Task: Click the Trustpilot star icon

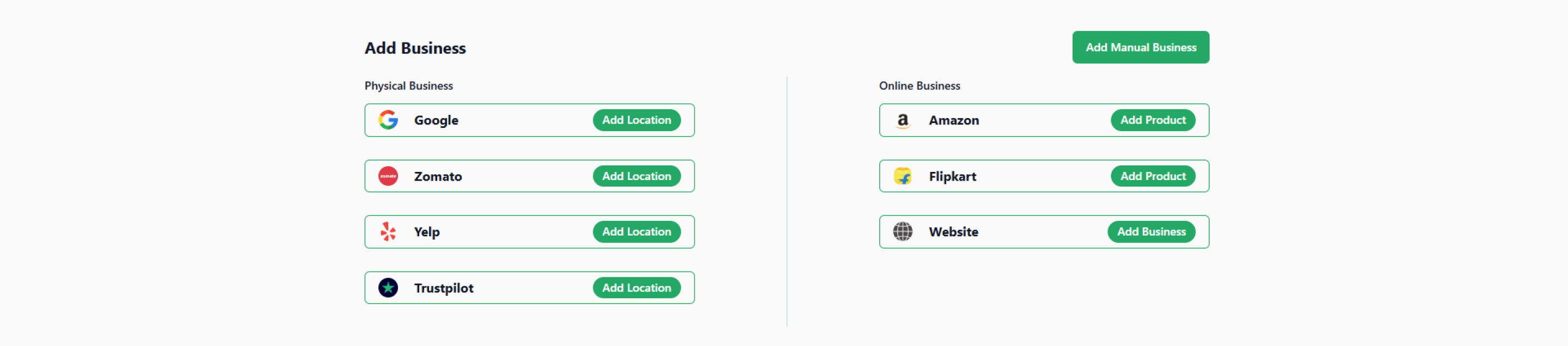Action: (x=388, y=288)
